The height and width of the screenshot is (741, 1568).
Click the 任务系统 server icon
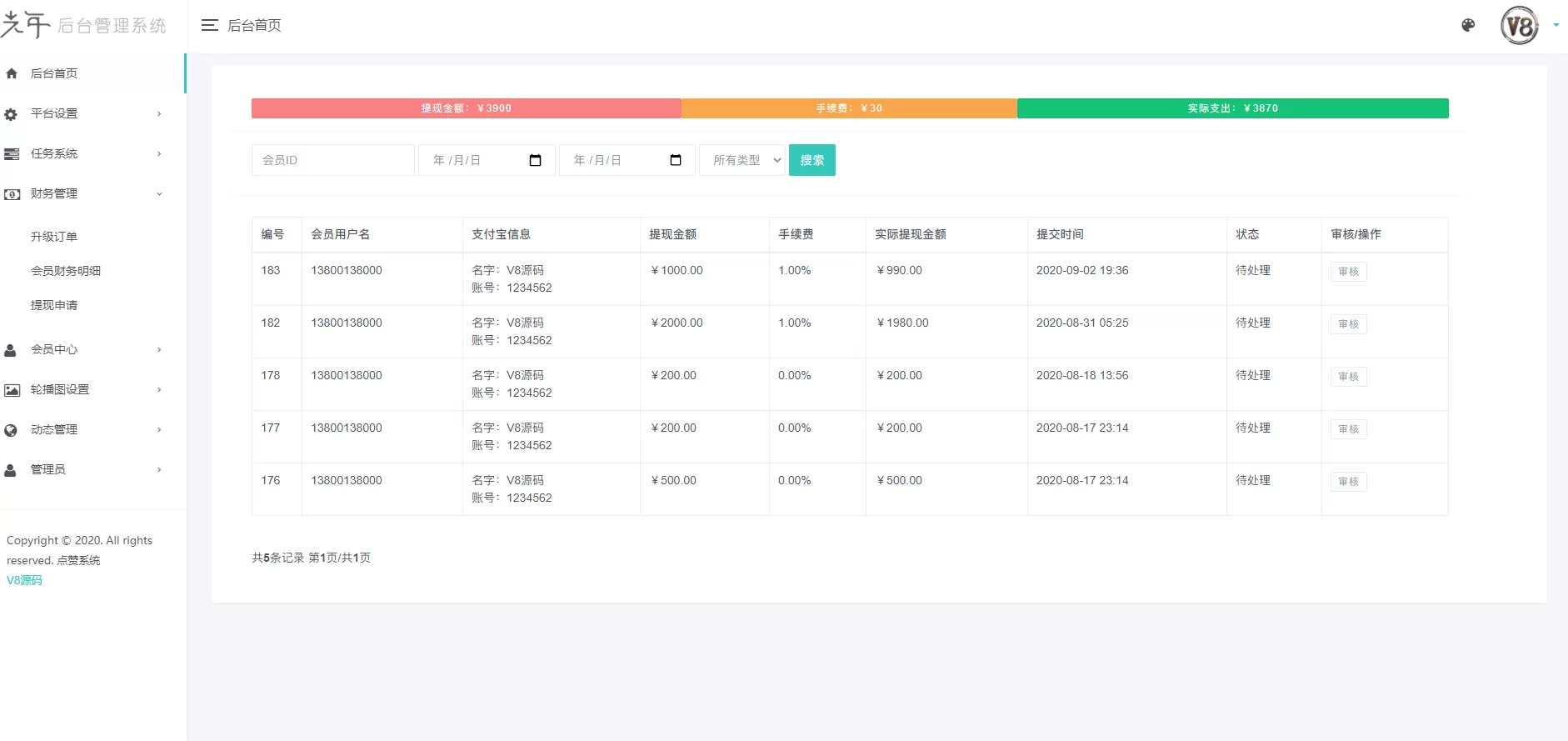pos(12,154)
